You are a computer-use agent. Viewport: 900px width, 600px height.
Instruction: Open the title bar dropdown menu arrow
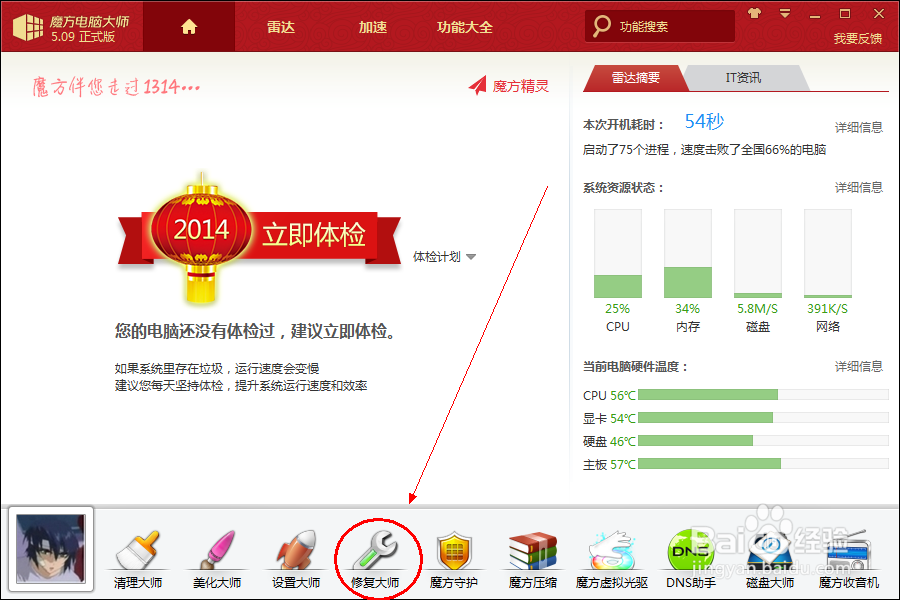pos(785,13)
